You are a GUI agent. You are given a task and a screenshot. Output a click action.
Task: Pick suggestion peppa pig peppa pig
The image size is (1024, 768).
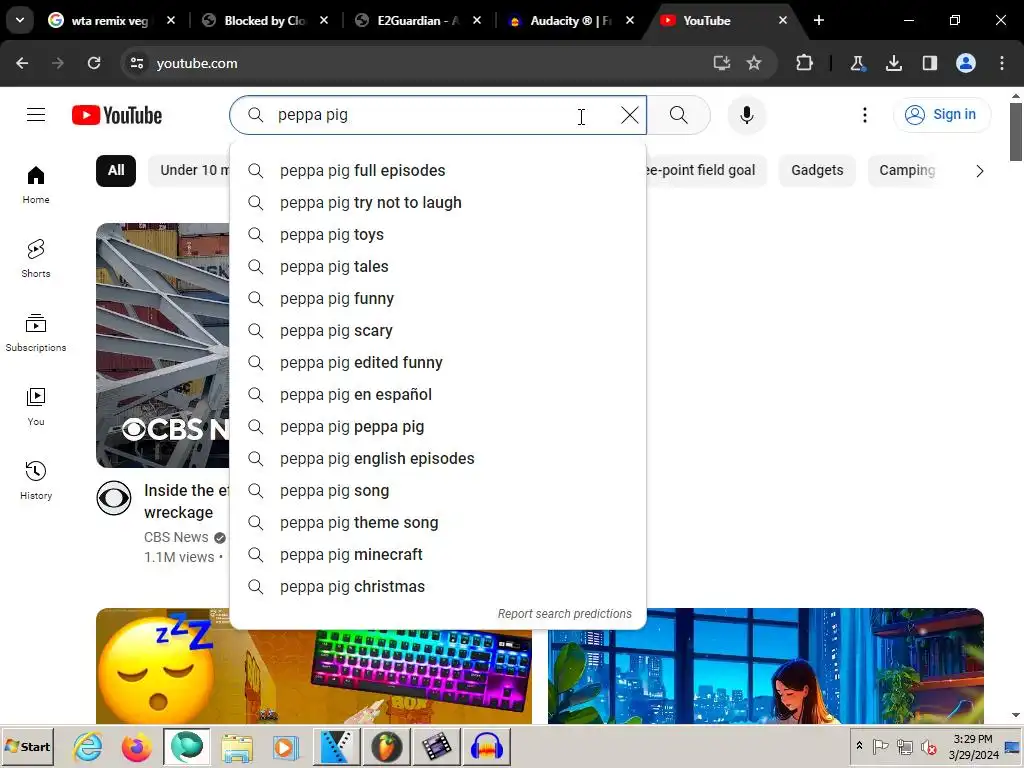pos(438,426)
